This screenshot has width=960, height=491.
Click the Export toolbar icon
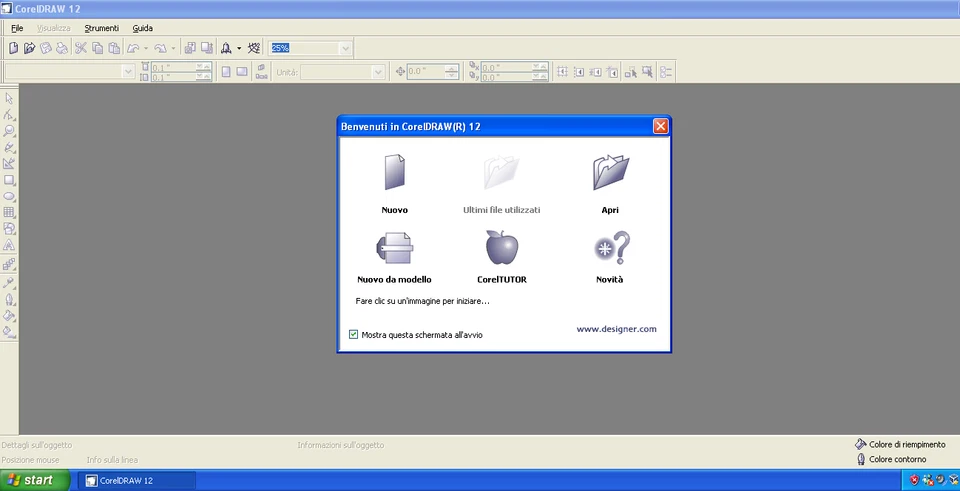tap(207, 48)
